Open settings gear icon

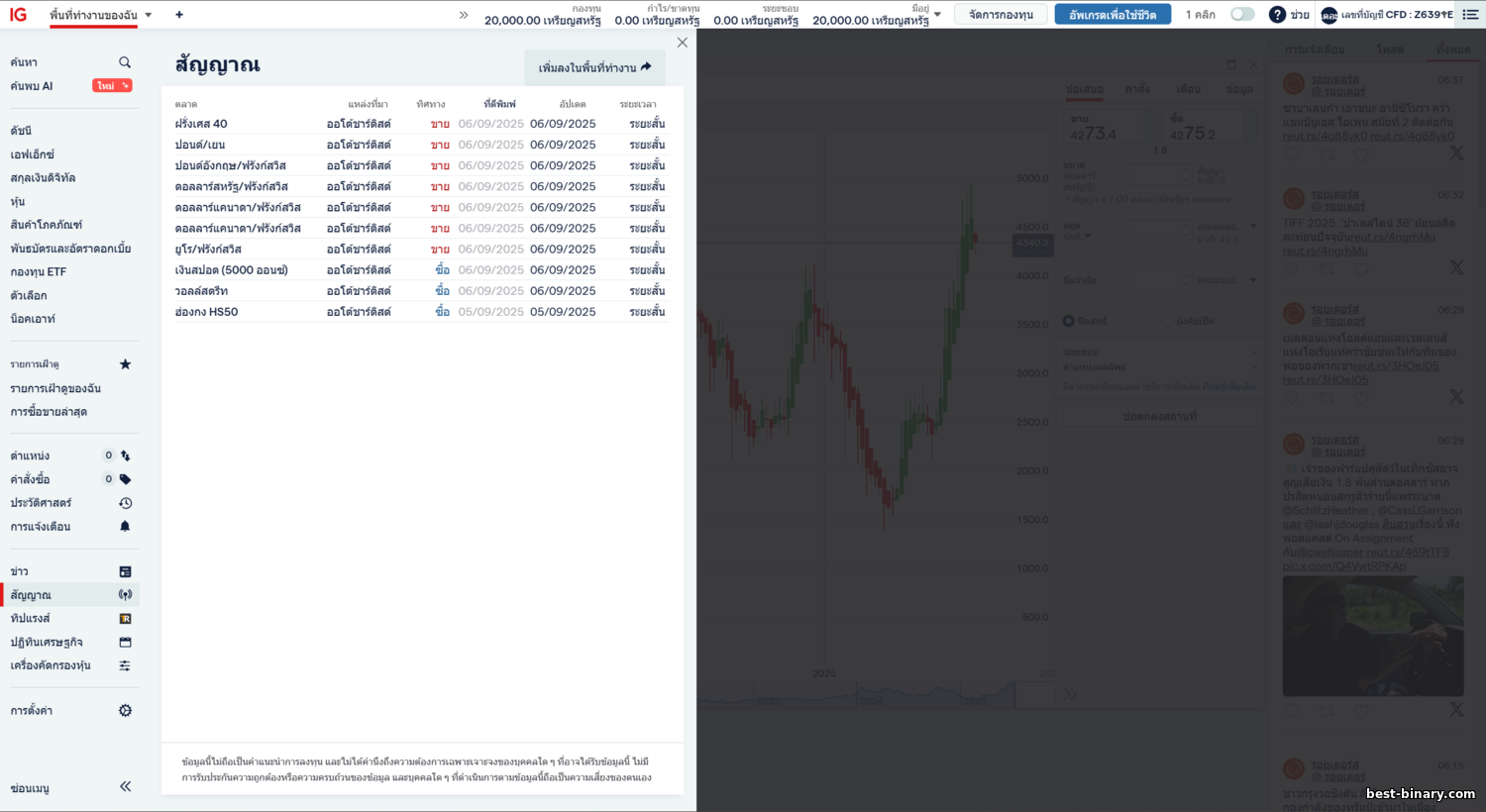tap(125, 711)
